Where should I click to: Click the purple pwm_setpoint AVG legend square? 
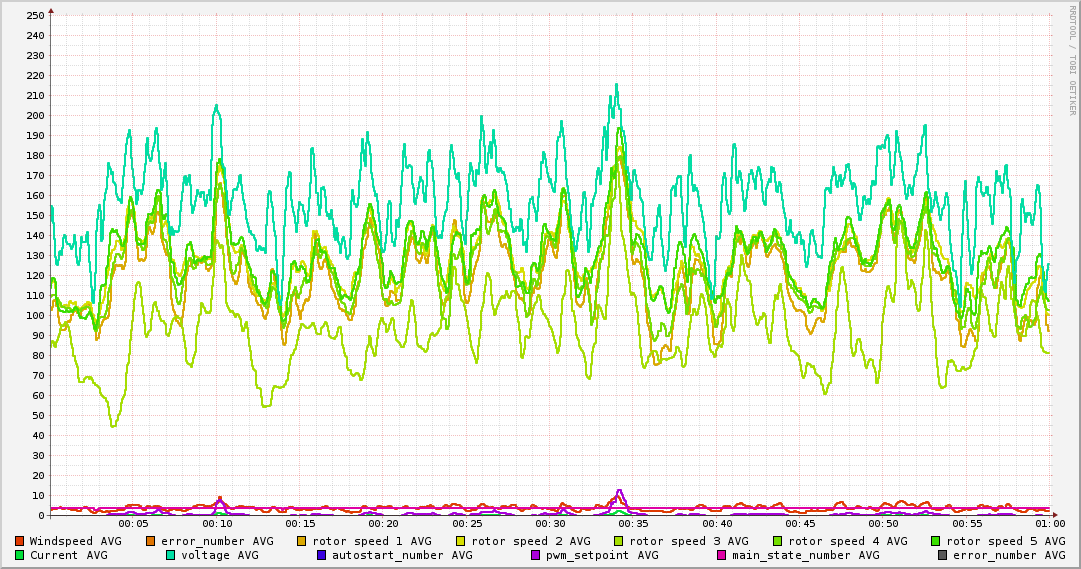536,555
